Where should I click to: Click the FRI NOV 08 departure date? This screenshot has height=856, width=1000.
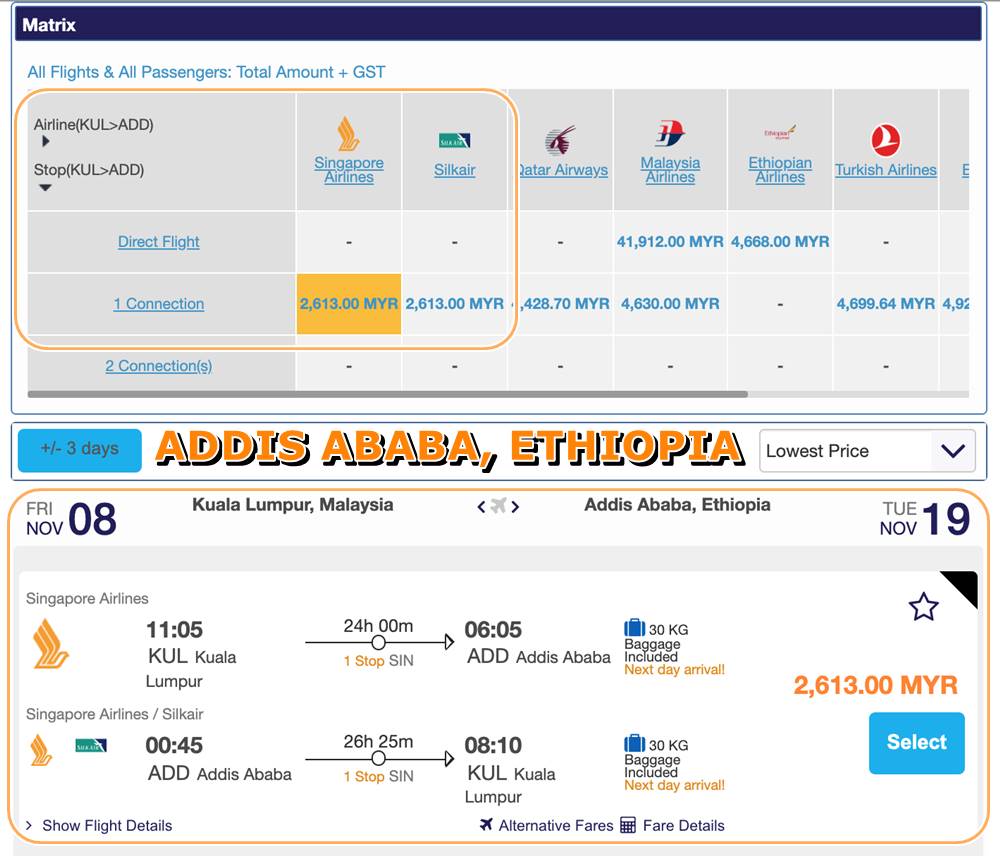click(71, 519)
